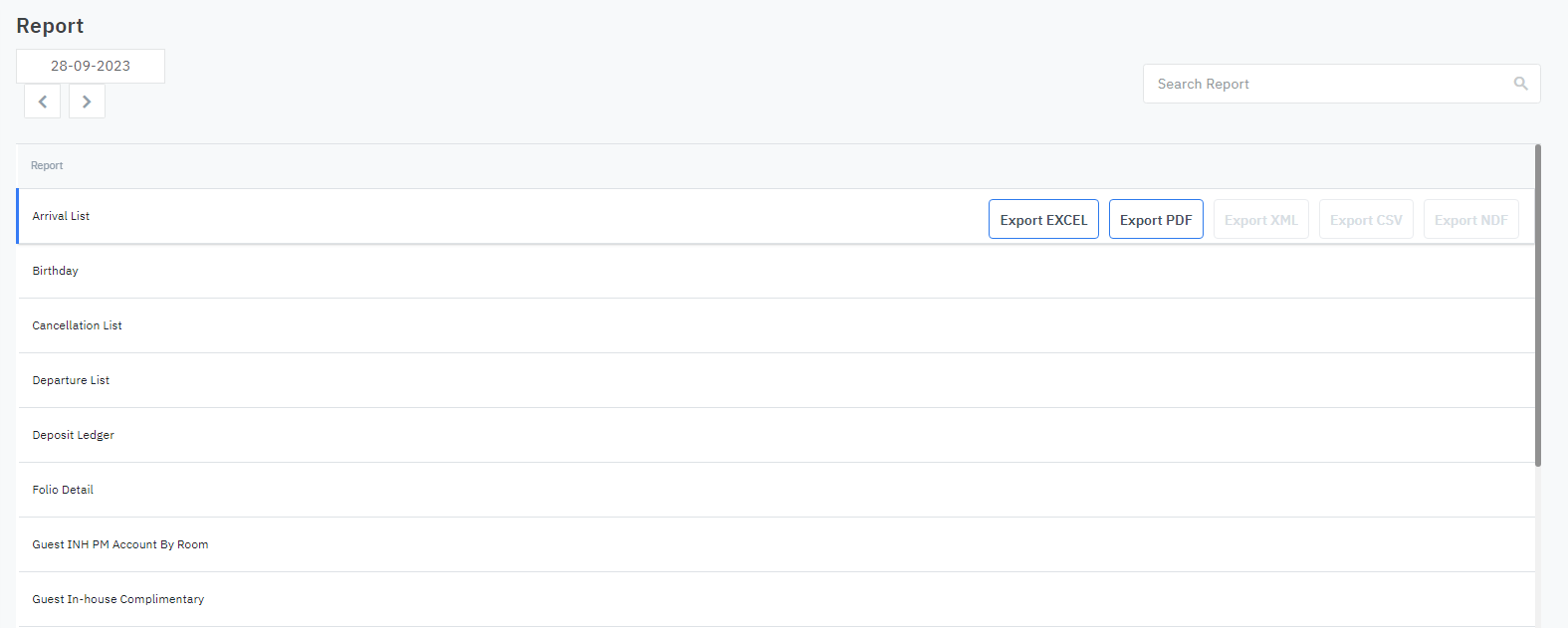Click the previous date chevron arrow

pos(42,102)
